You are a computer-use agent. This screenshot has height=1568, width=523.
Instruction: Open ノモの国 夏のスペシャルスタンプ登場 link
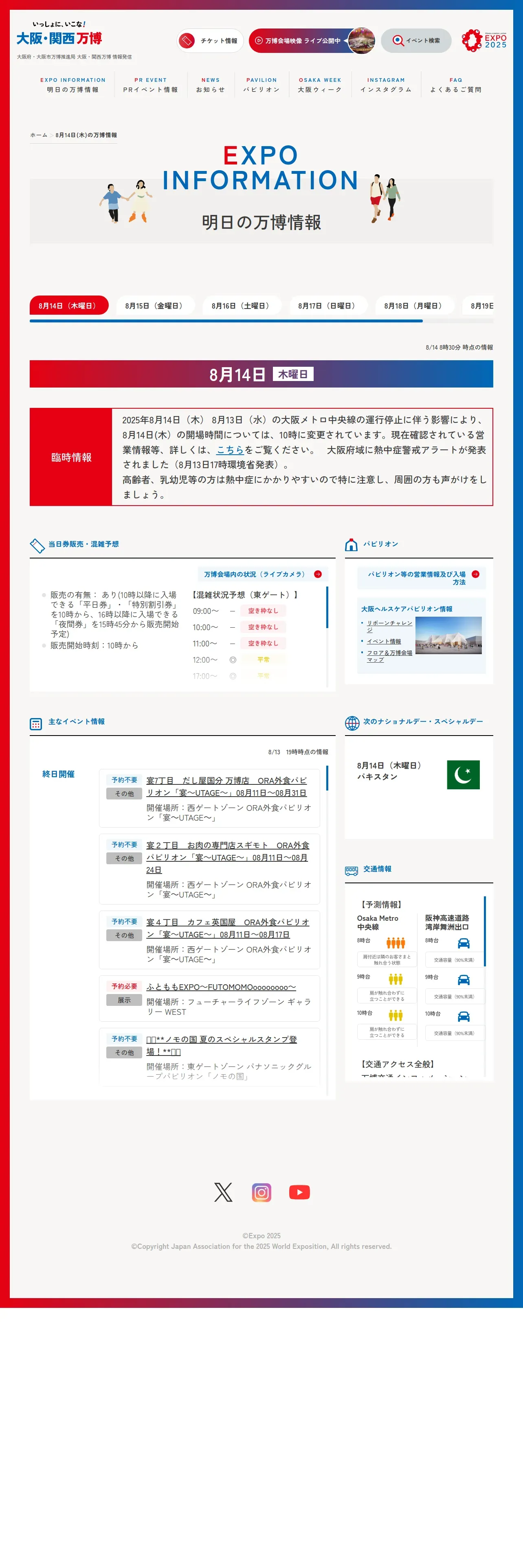222,1045
